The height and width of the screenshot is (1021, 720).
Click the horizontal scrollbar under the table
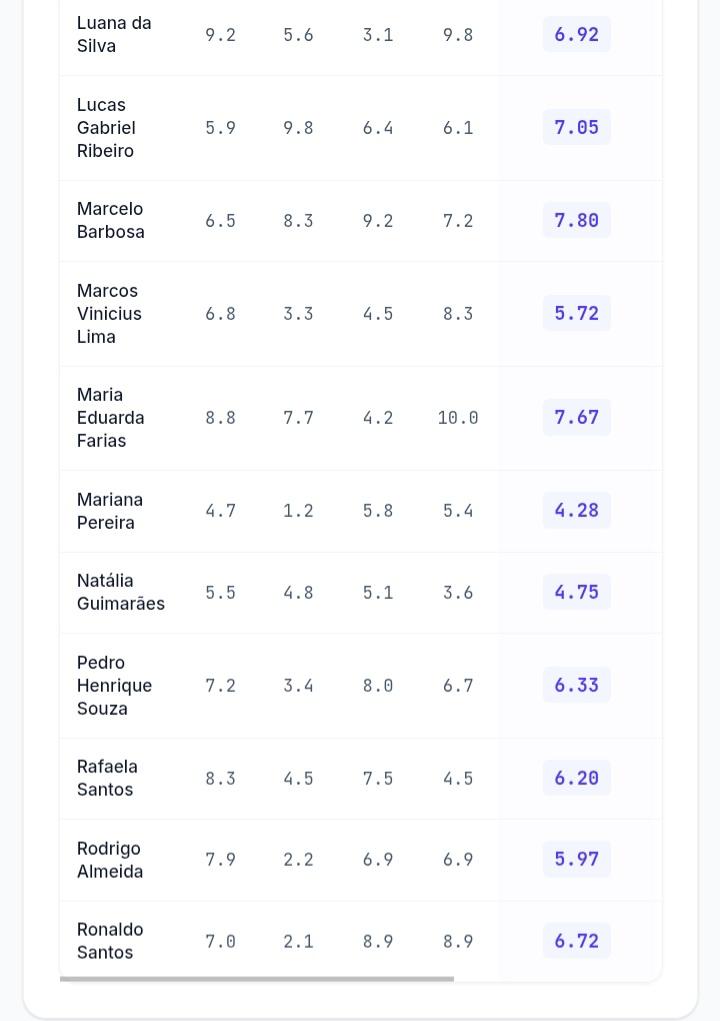[256, 978]
